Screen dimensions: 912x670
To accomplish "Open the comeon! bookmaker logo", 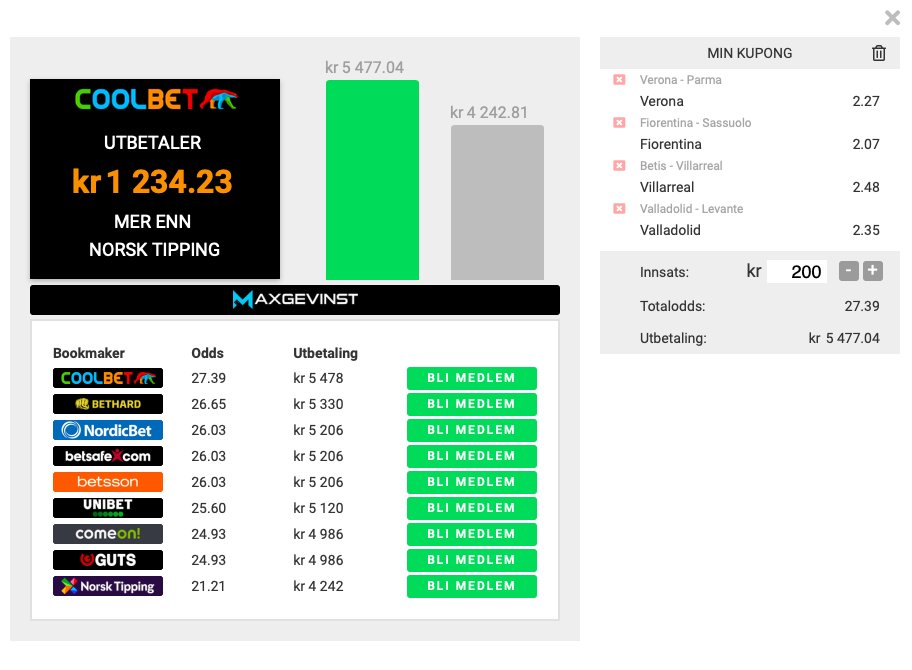I will [108, 534].
